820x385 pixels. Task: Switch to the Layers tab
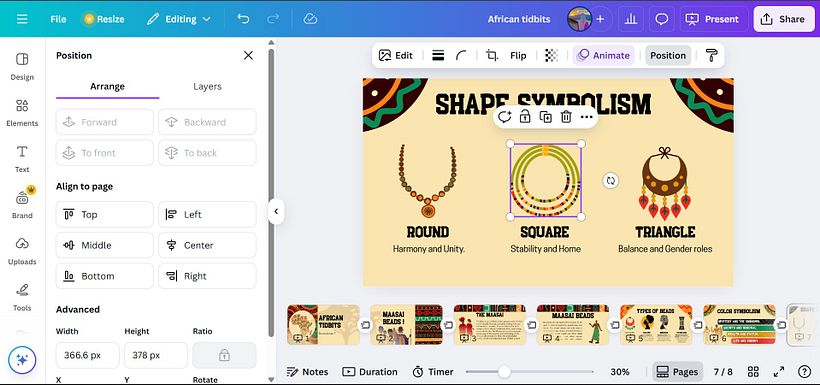coord(208,86)
